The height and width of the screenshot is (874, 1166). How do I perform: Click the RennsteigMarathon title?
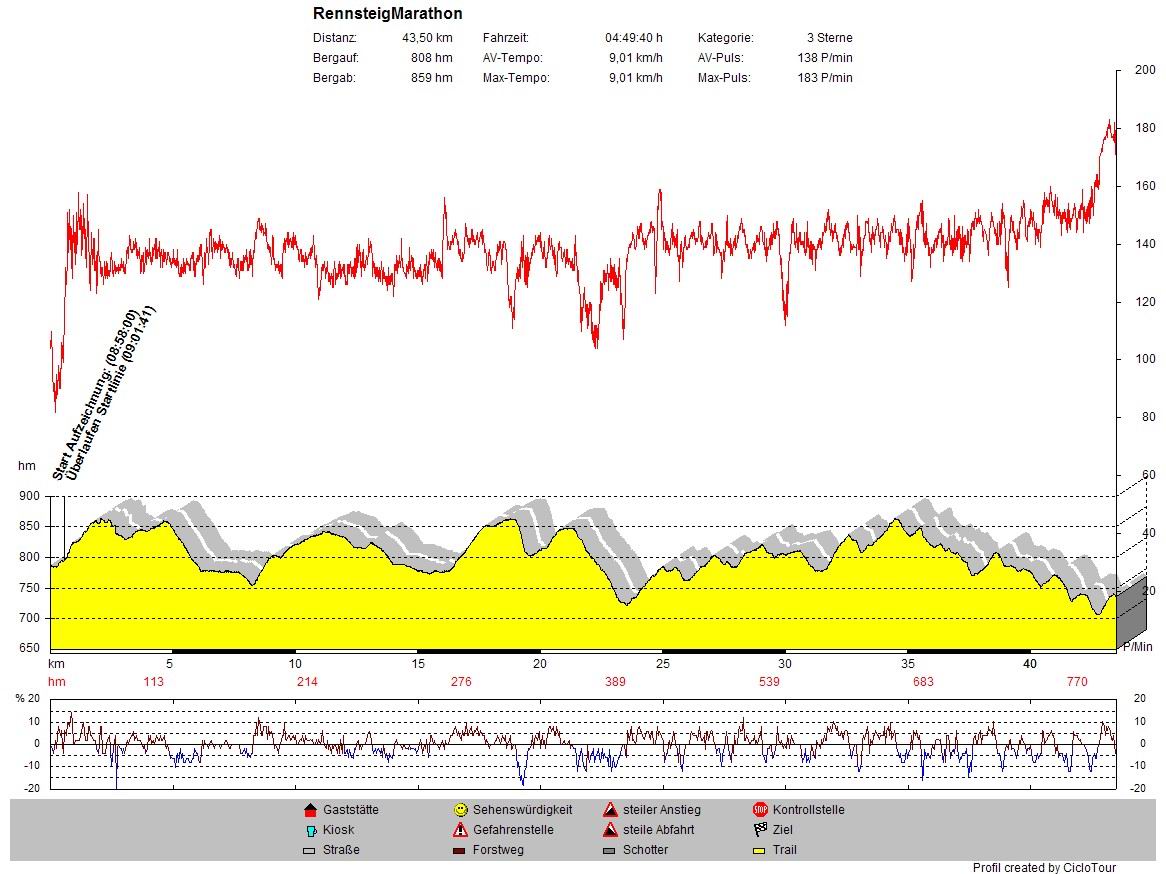point(387,14)
